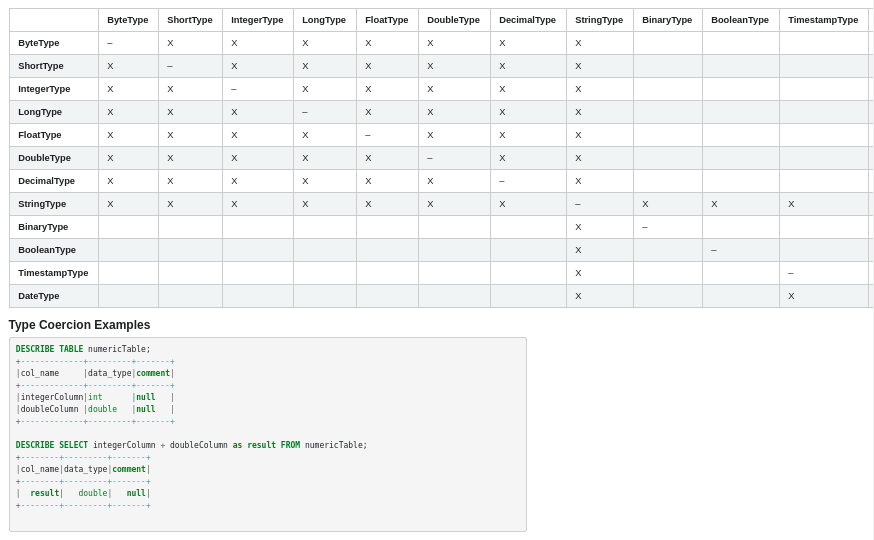Screen dimensions: 874x540
Task: Click the IntegerType column header
Action: pyautogui.click(x=257, y=20)
